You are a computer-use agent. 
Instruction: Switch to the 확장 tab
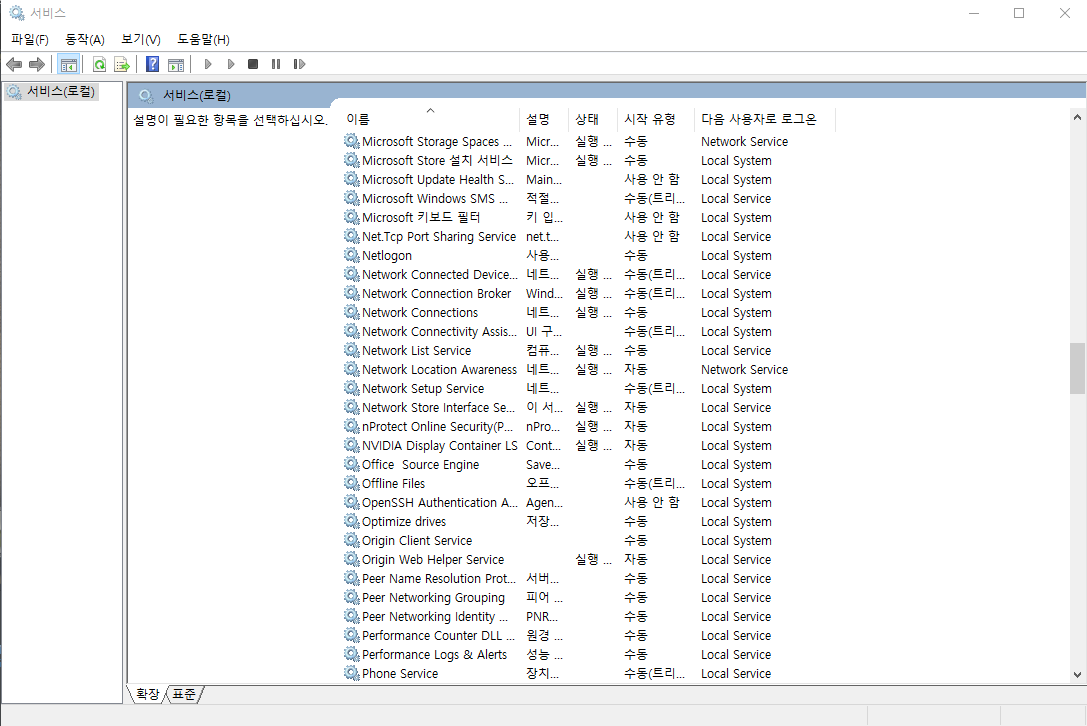(x=148, y=694)
